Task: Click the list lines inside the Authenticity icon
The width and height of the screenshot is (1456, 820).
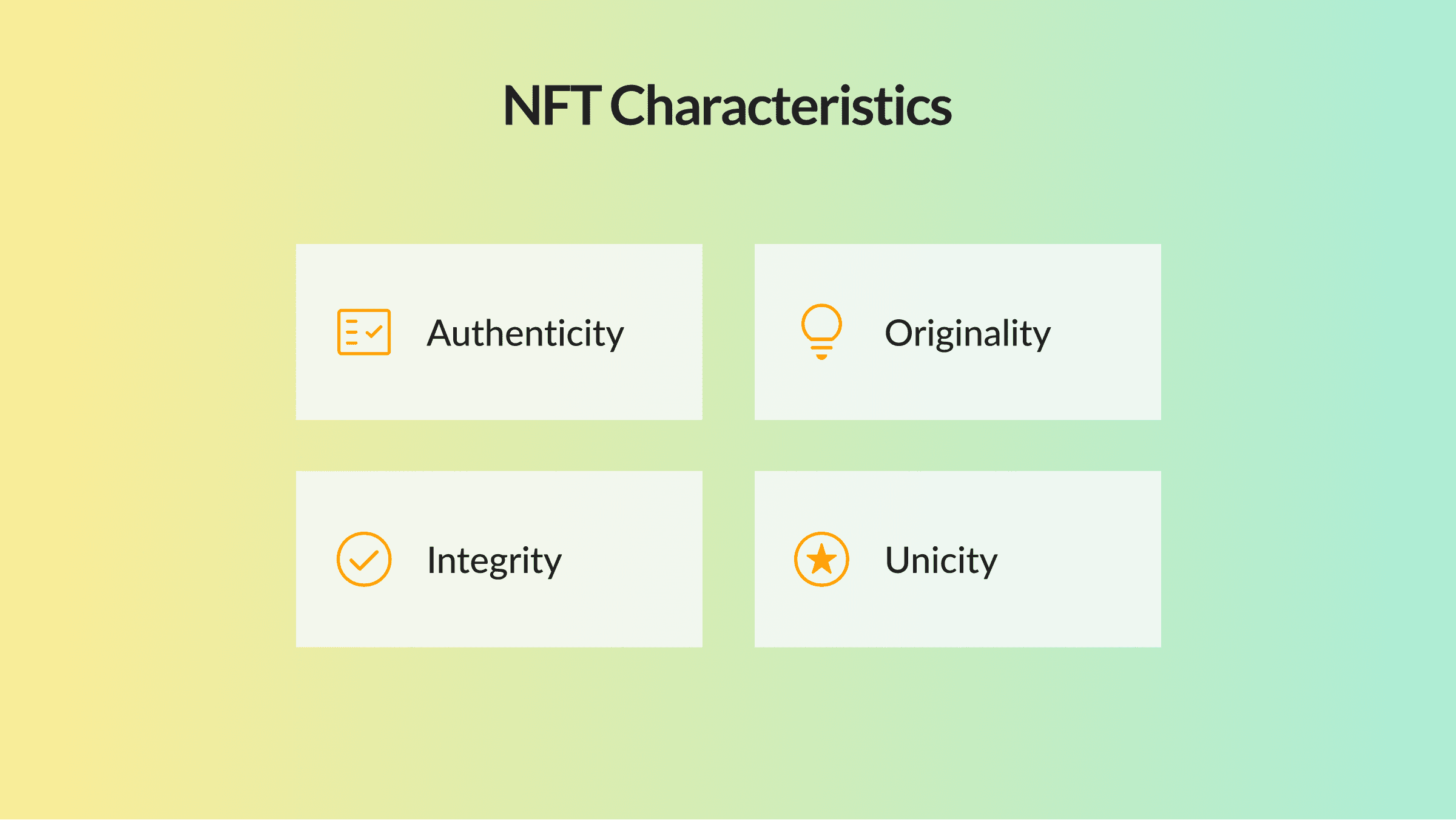Action: tap(351, 332)
